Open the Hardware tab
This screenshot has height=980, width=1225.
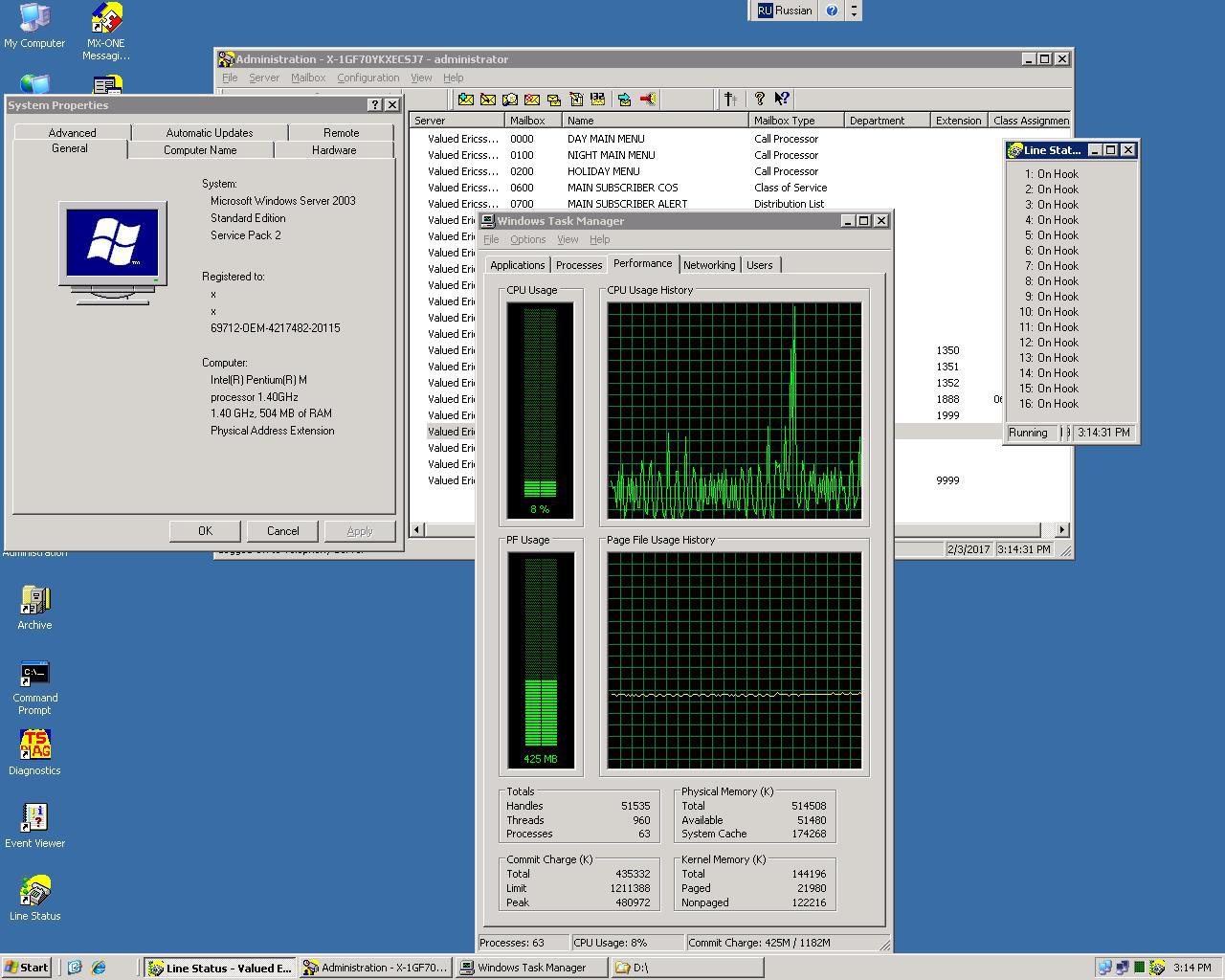pos(334,150)
